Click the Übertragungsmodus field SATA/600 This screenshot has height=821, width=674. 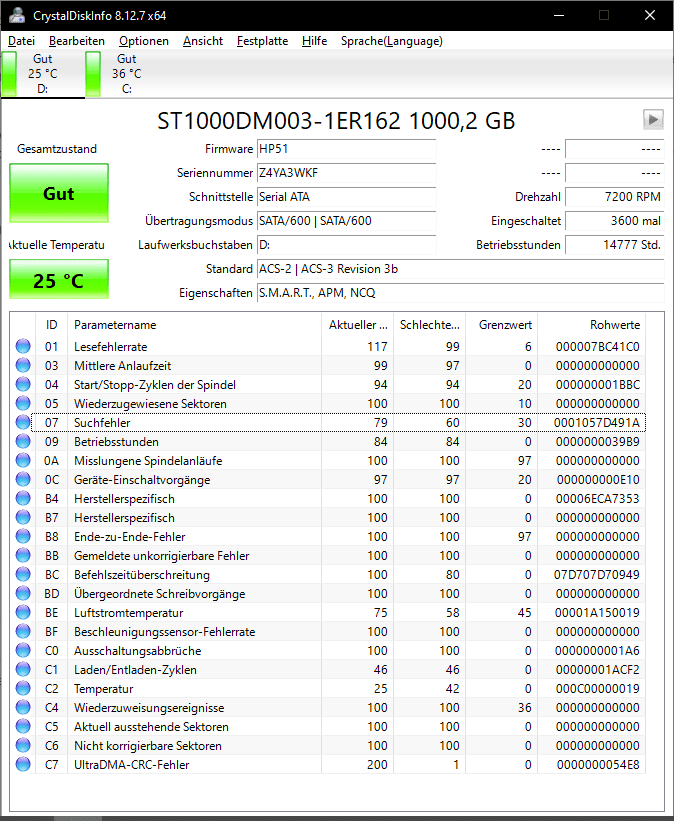tap(347, 221)
